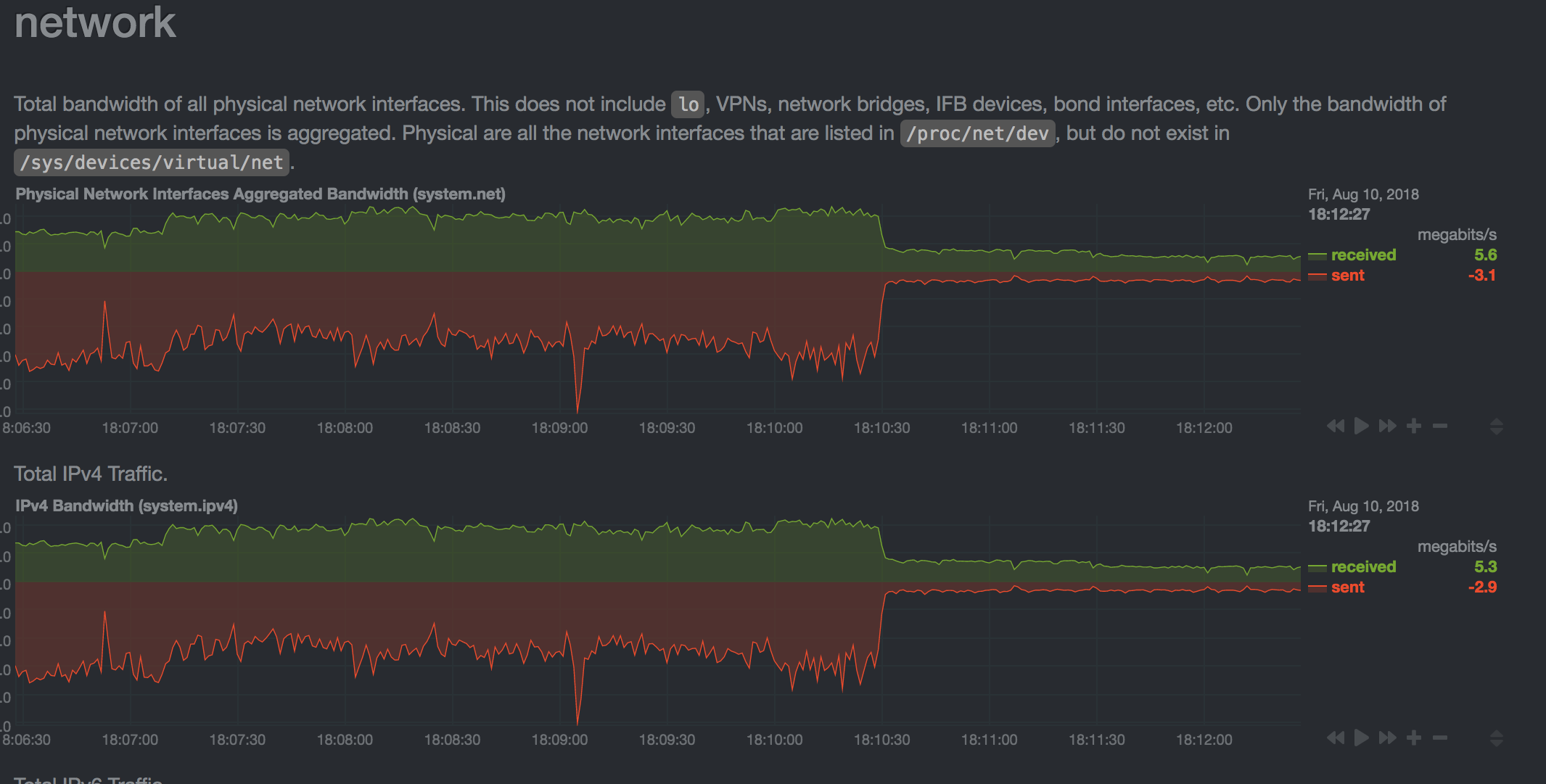Click the 18:12:00 label on IPv4 chart axis

point(1204,740)
